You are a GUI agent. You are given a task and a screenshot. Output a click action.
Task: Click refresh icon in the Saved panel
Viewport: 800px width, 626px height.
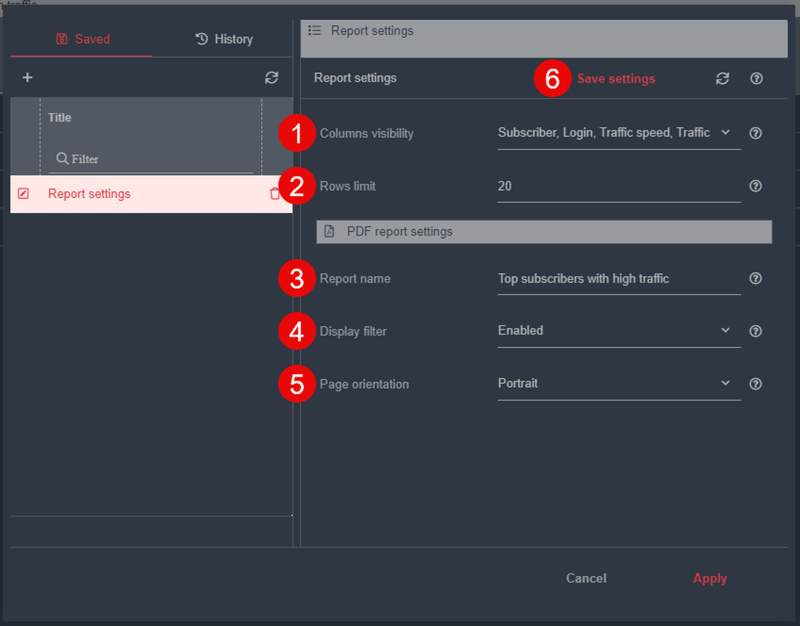coord(271,78)
